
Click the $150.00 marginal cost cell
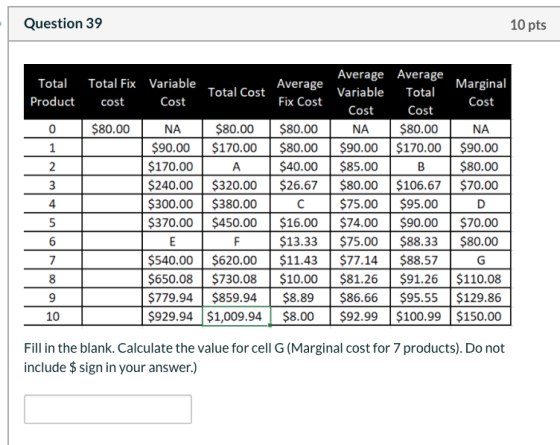click(481, 316)
